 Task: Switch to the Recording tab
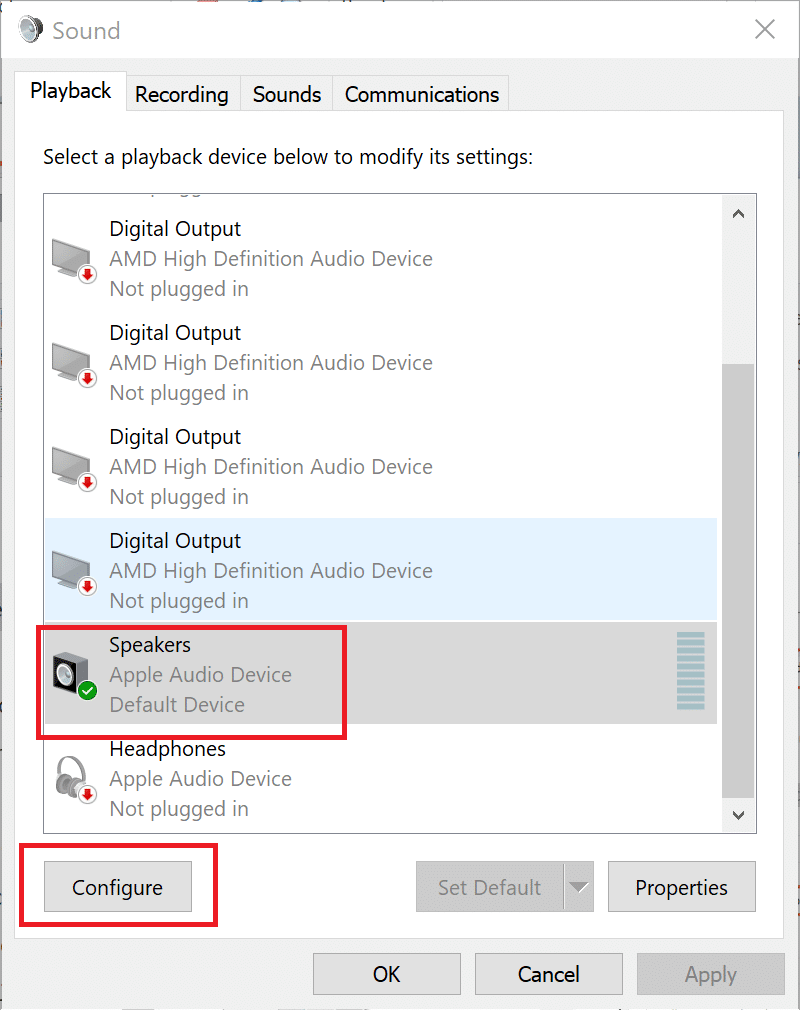[x=181, y=94]
